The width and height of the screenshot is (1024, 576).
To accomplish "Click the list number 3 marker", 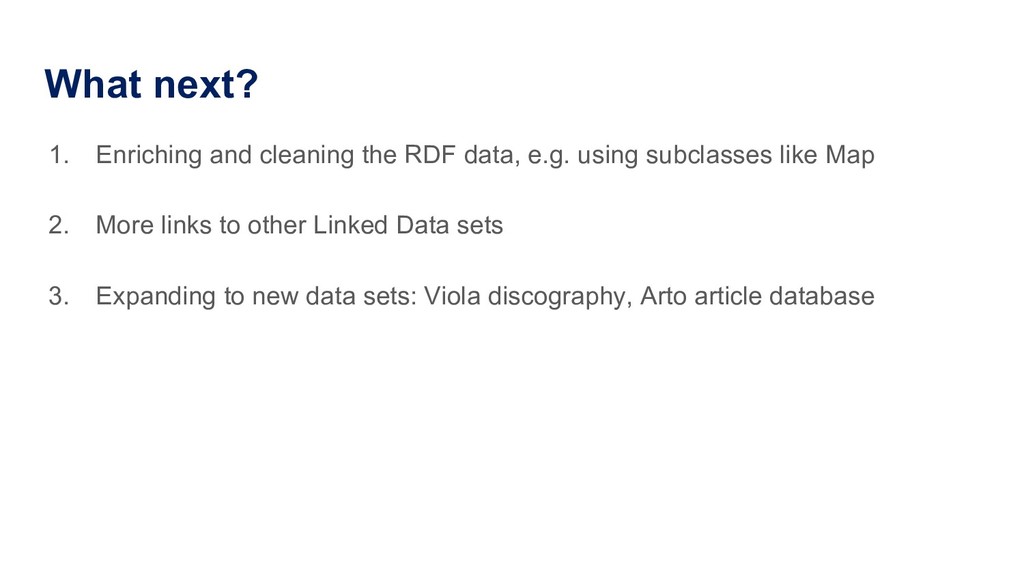I will [58, 297].
